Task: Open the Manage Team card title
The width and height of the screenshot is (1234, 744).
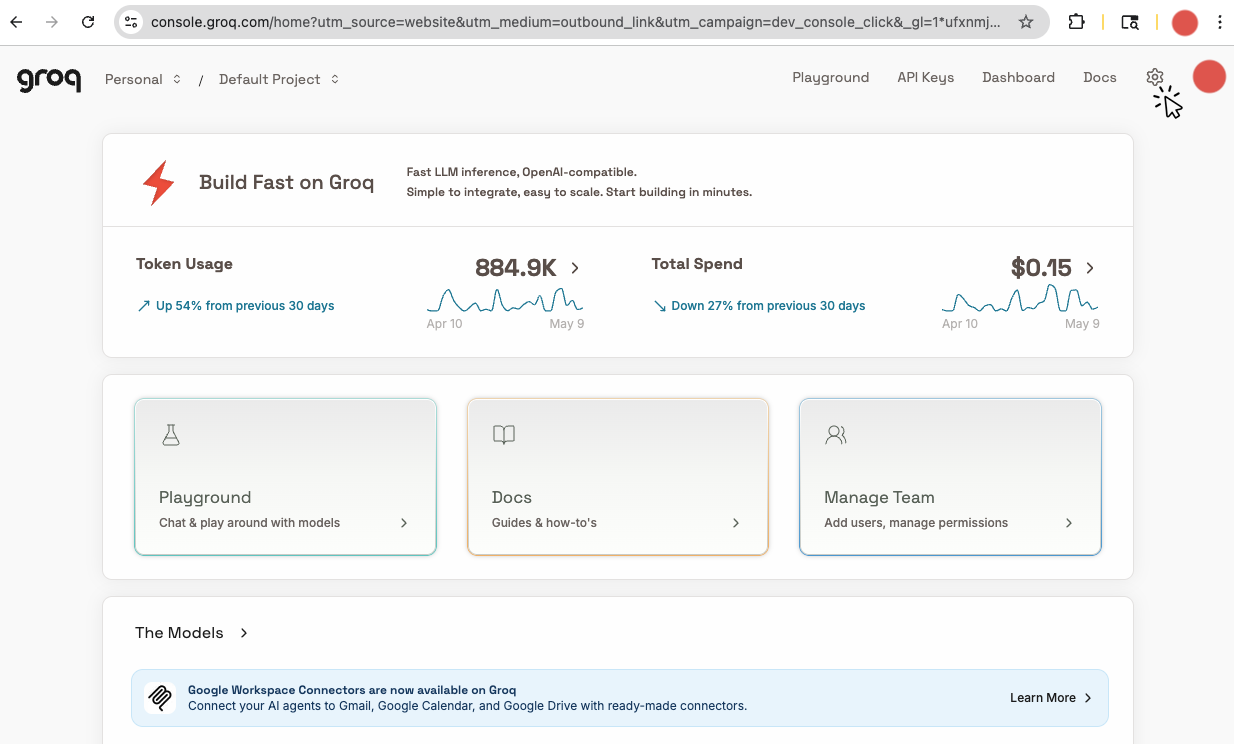Action: 879,497
